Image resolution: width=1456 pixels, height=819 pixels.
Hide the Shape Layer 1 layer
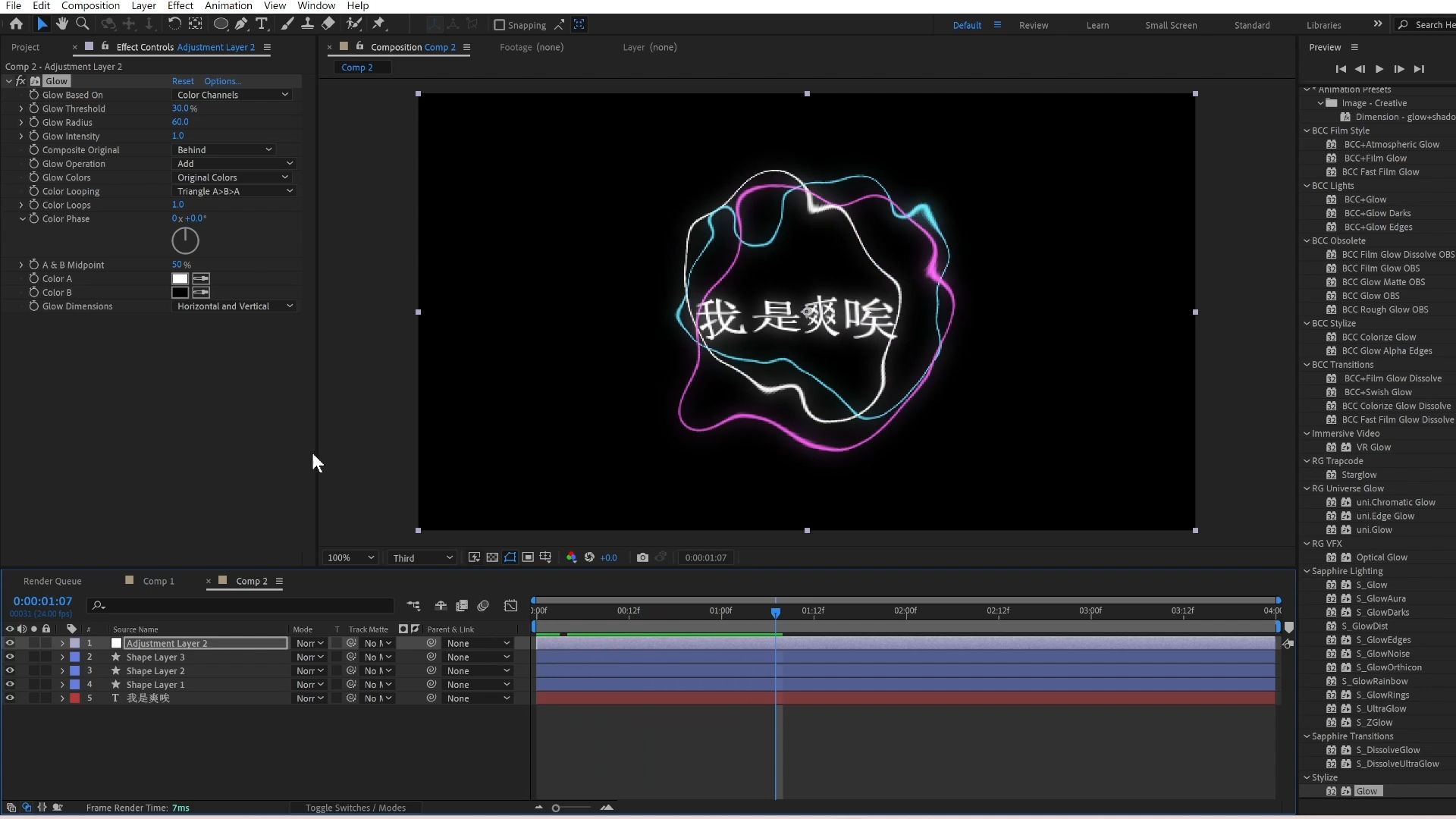tap(10, 683)
